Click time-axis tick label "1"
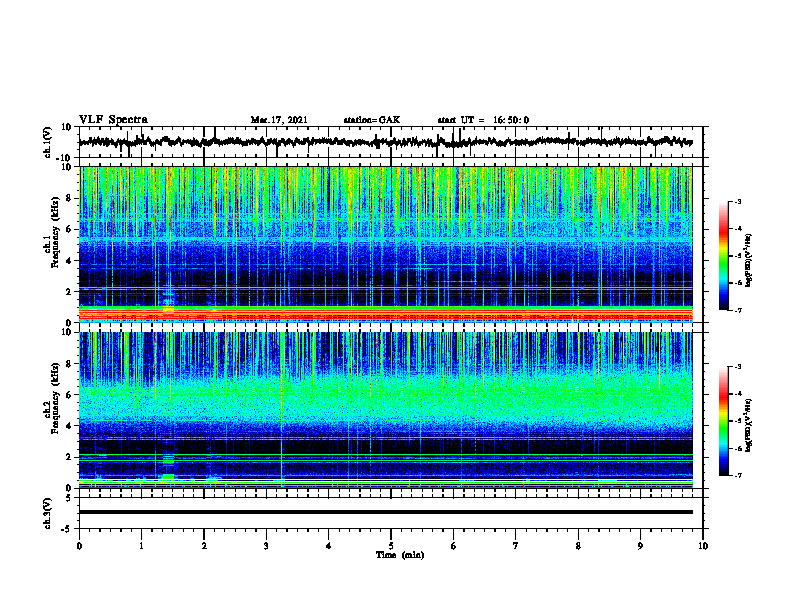This screenshot has width=792, height=612. click(x=141, y=546)
